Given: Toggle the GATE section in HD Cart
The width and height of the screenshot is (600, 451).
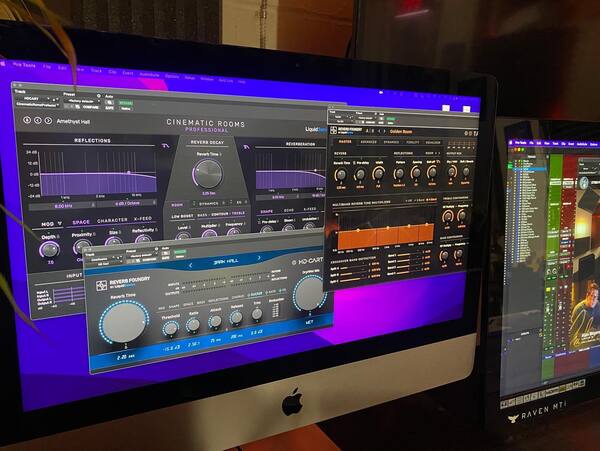Looking at the screenshot, I should coord(271,292).
